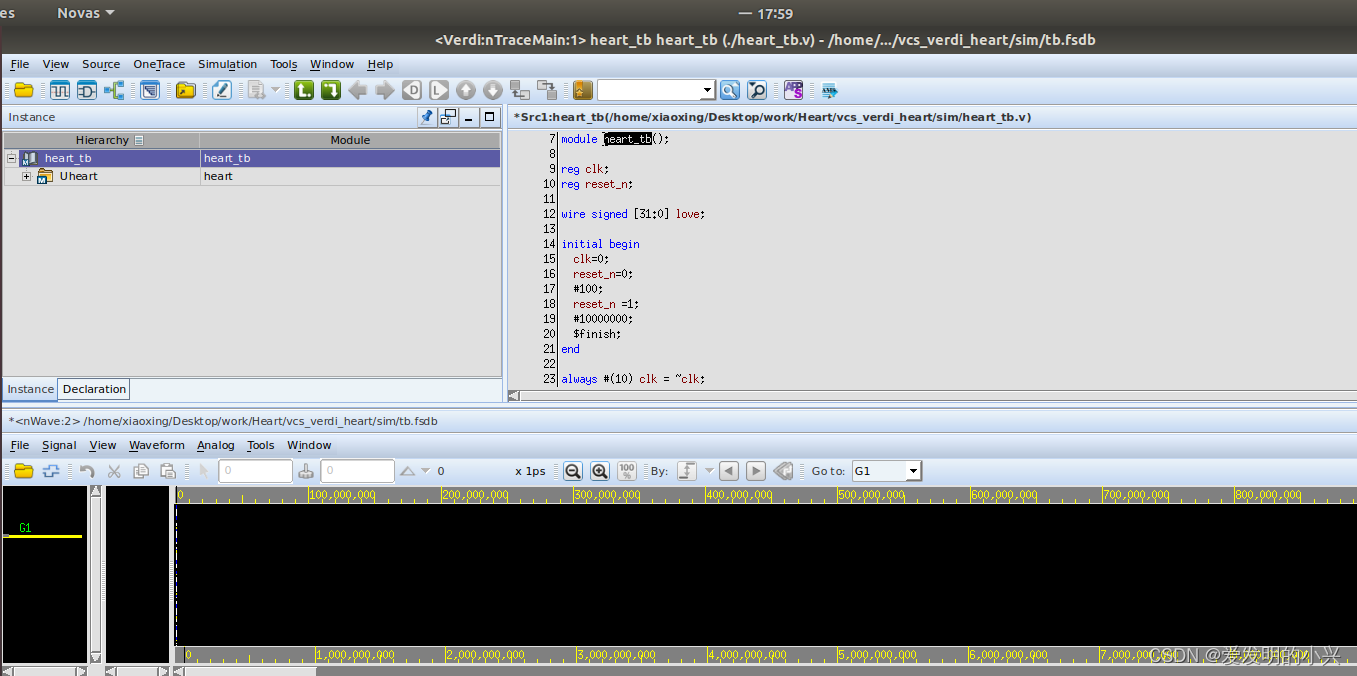
Task: Open the File menu in nTrace
Action: click(20, 64)
